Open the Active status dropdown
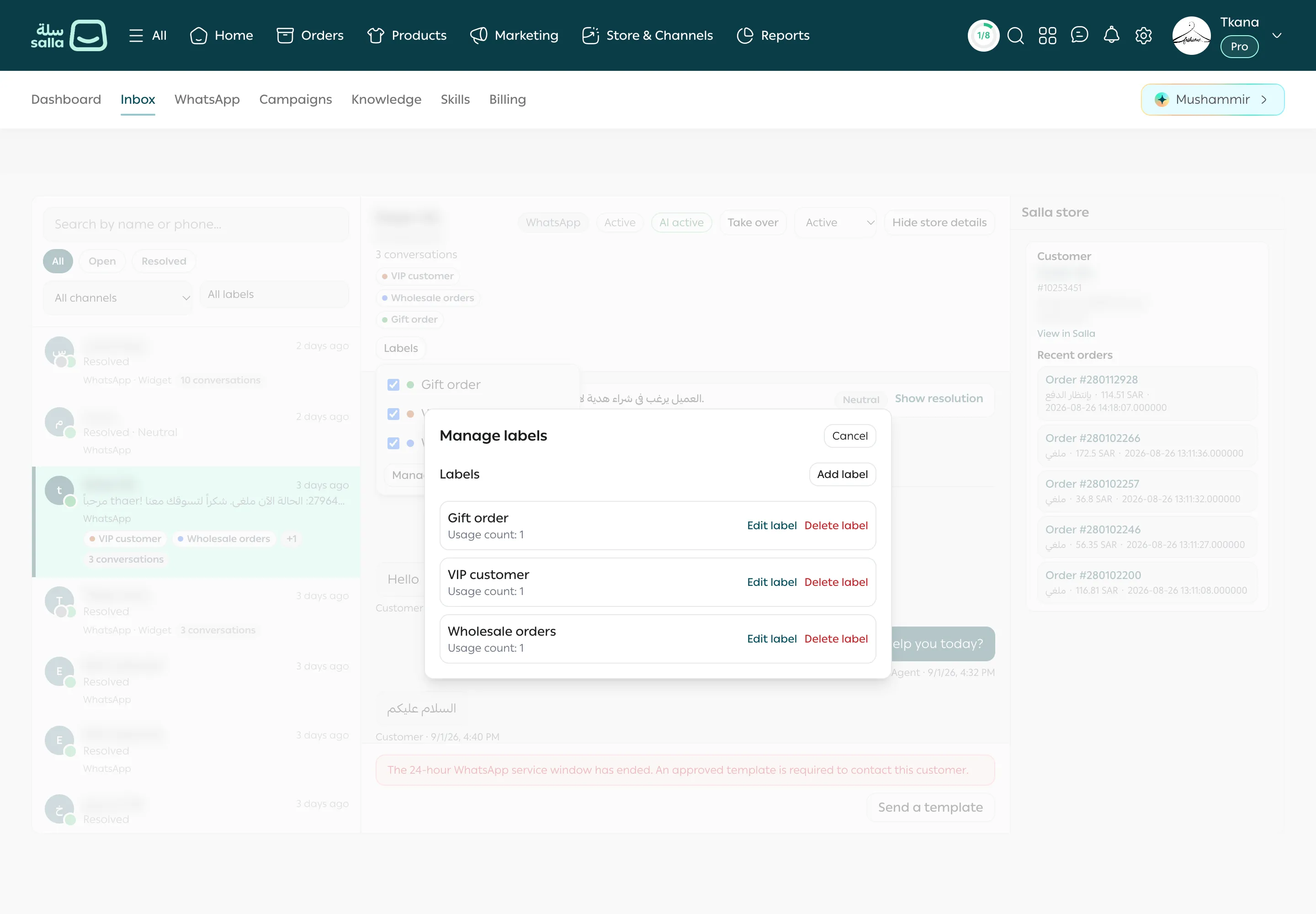1316x914 pixels. click(x=836, y=223)
